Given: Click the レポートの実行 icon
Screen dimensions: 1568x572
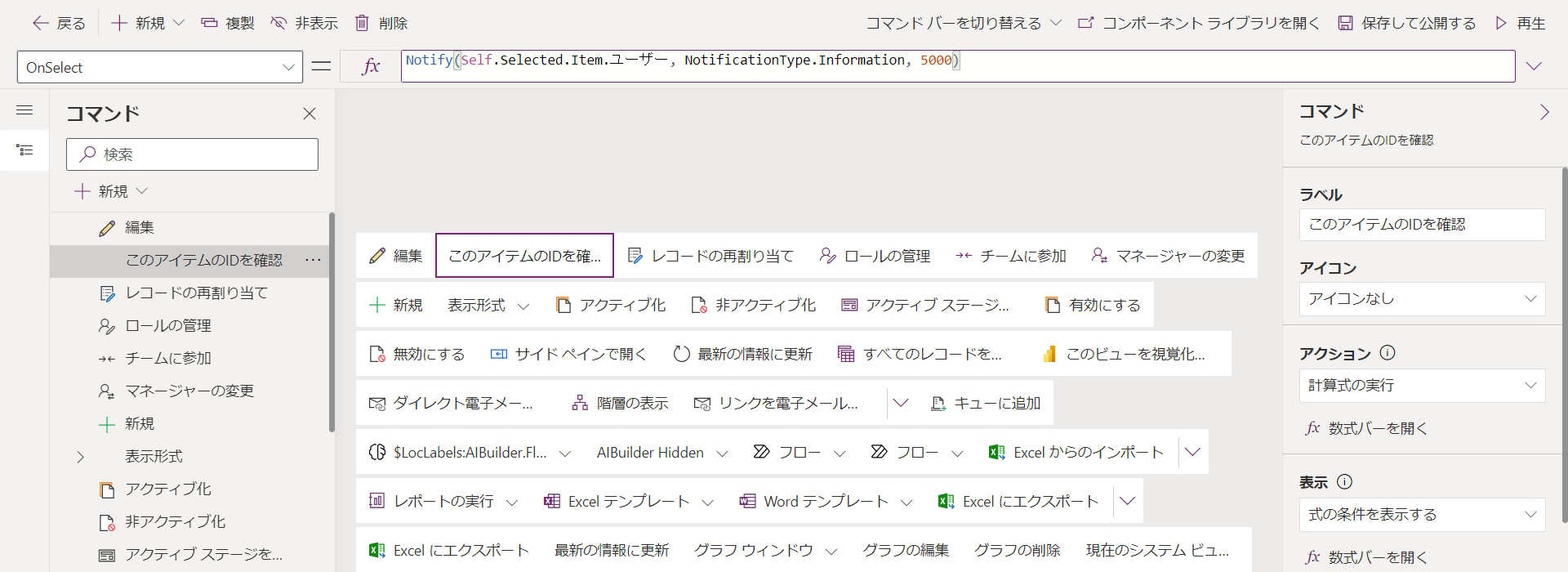Looking at the screenshot, I should click(x=376, y=501).
